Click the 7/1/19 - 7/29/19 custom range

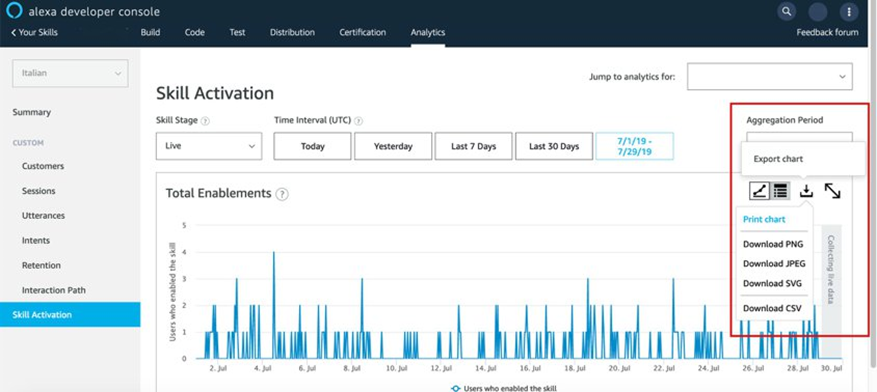635,146
